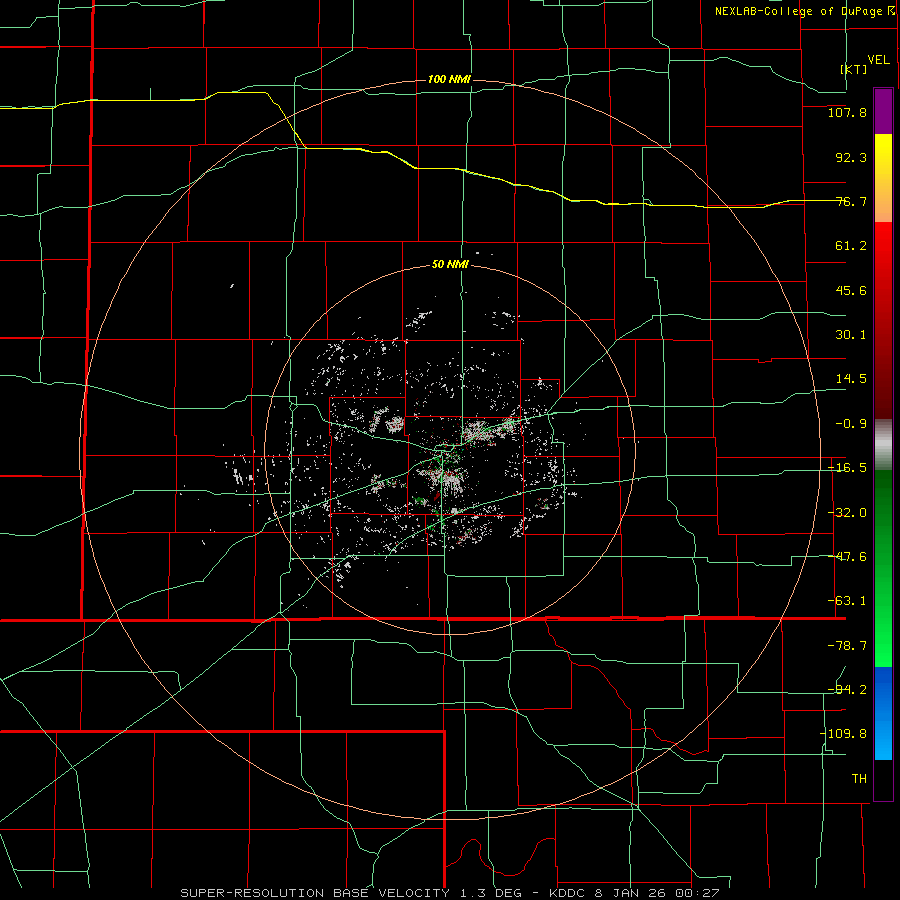This screenshot has height=900, width=900.
Task: Click the 14.5 velocity scale value
Action: (851, 379)
